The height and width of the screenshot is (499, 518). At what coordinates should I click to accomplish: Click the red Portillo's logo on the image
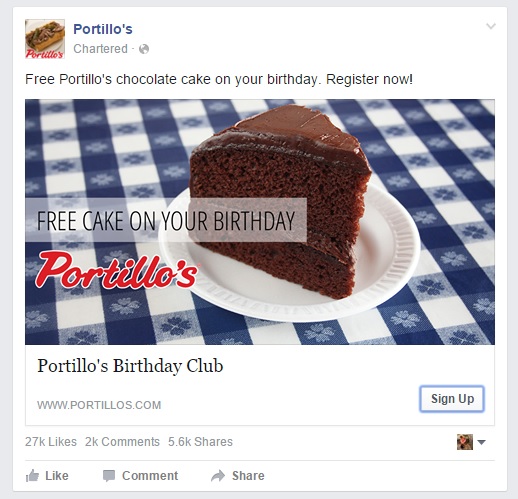pyautogui.click(x=116, y=270)
